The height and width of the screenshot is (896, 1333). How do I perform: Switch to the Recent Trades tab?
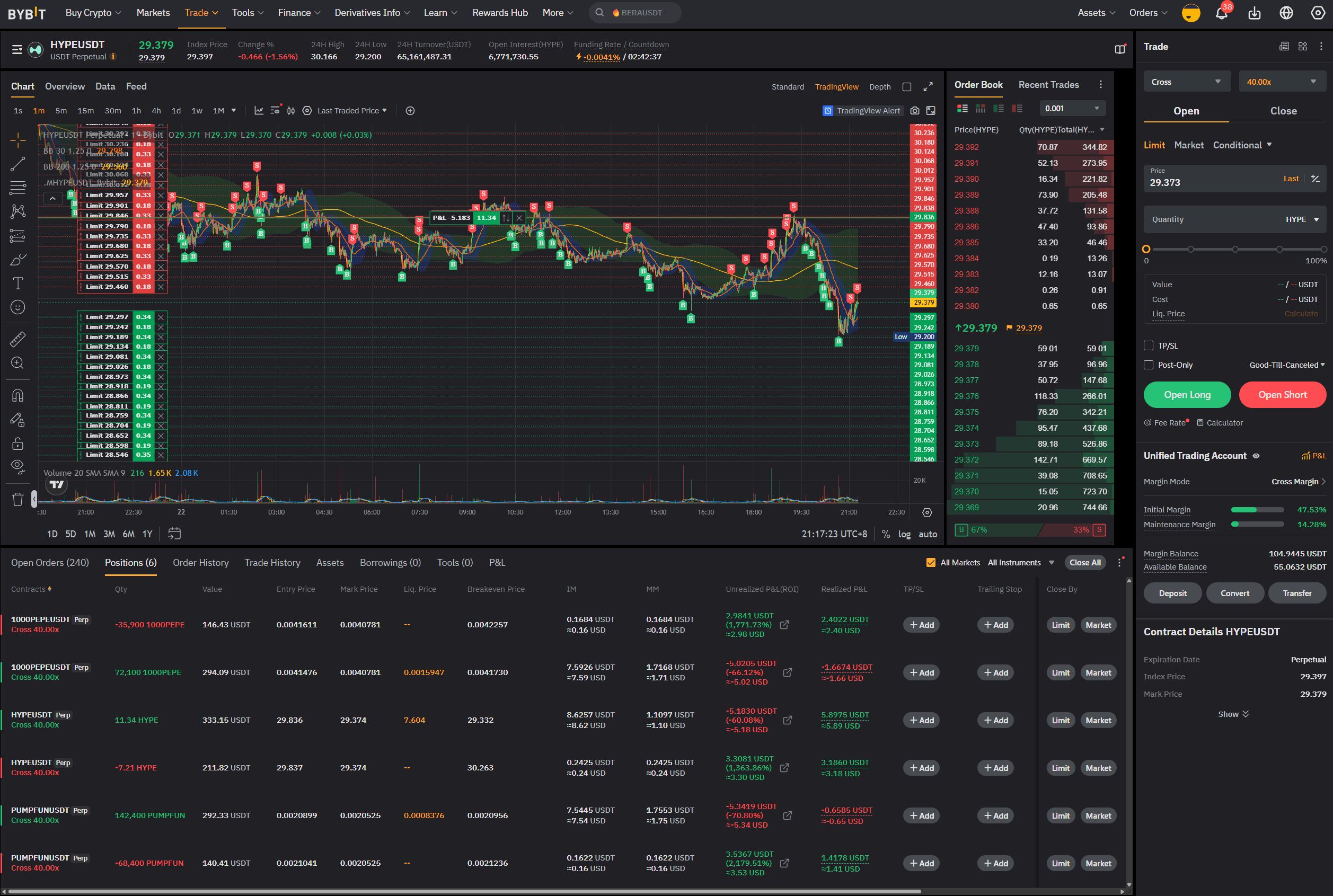1048,85
